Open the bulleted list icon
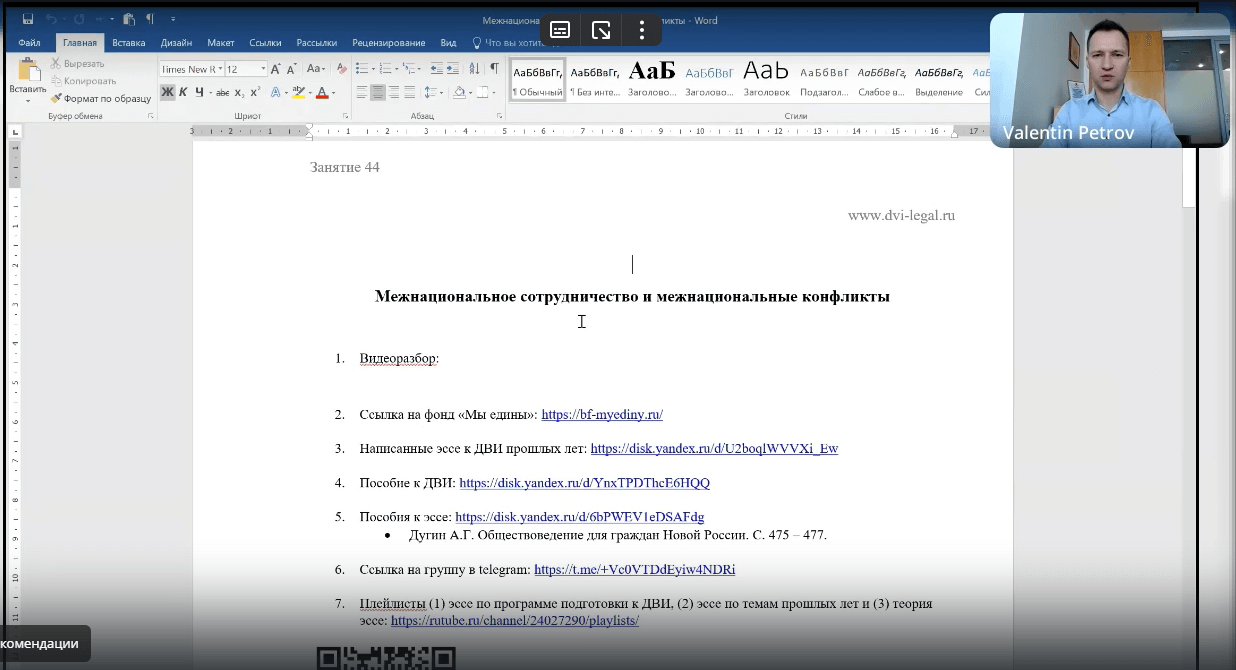The image size is (1236, 670). pyautogui.click(x=364, y=68)
